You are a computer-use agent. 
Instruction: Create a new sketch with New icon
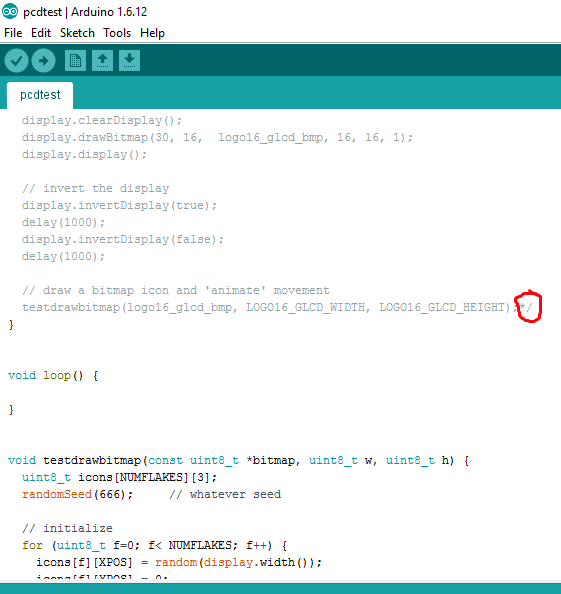(75, 61)
